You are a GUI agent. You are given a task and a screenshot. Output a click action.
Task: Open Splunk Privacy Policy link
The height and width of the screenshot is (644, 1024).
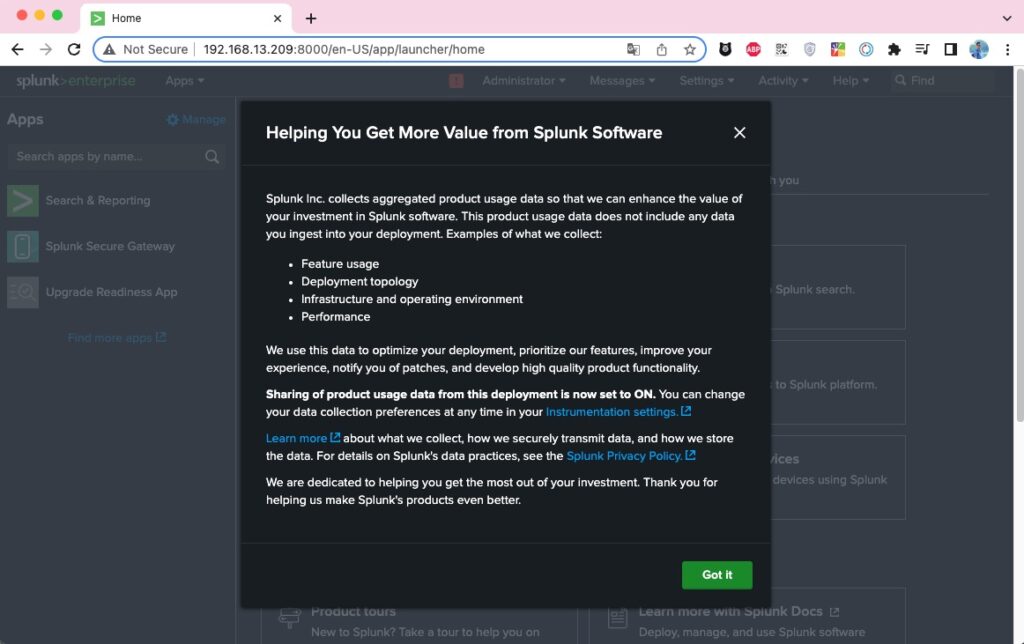630,456
